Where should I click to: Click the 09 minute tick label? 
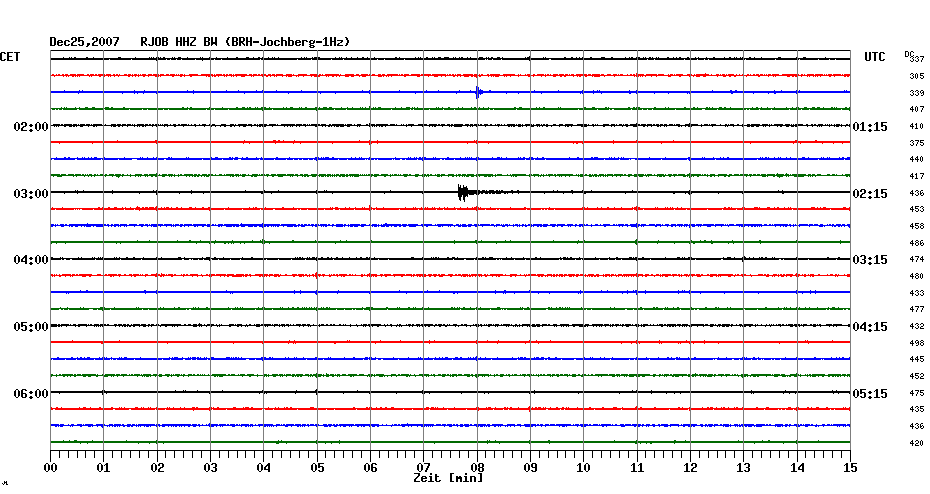530,468
